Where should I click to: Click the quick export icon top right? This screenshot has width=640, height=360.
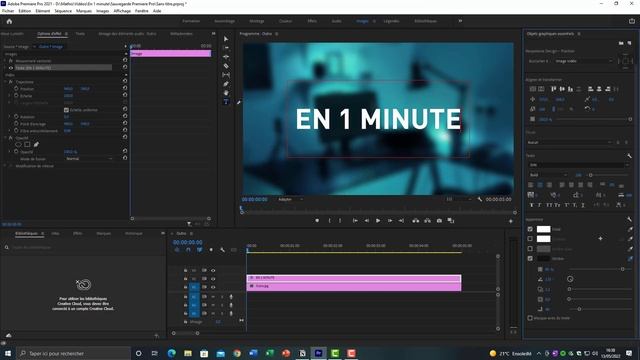click(x=631, y=21)
